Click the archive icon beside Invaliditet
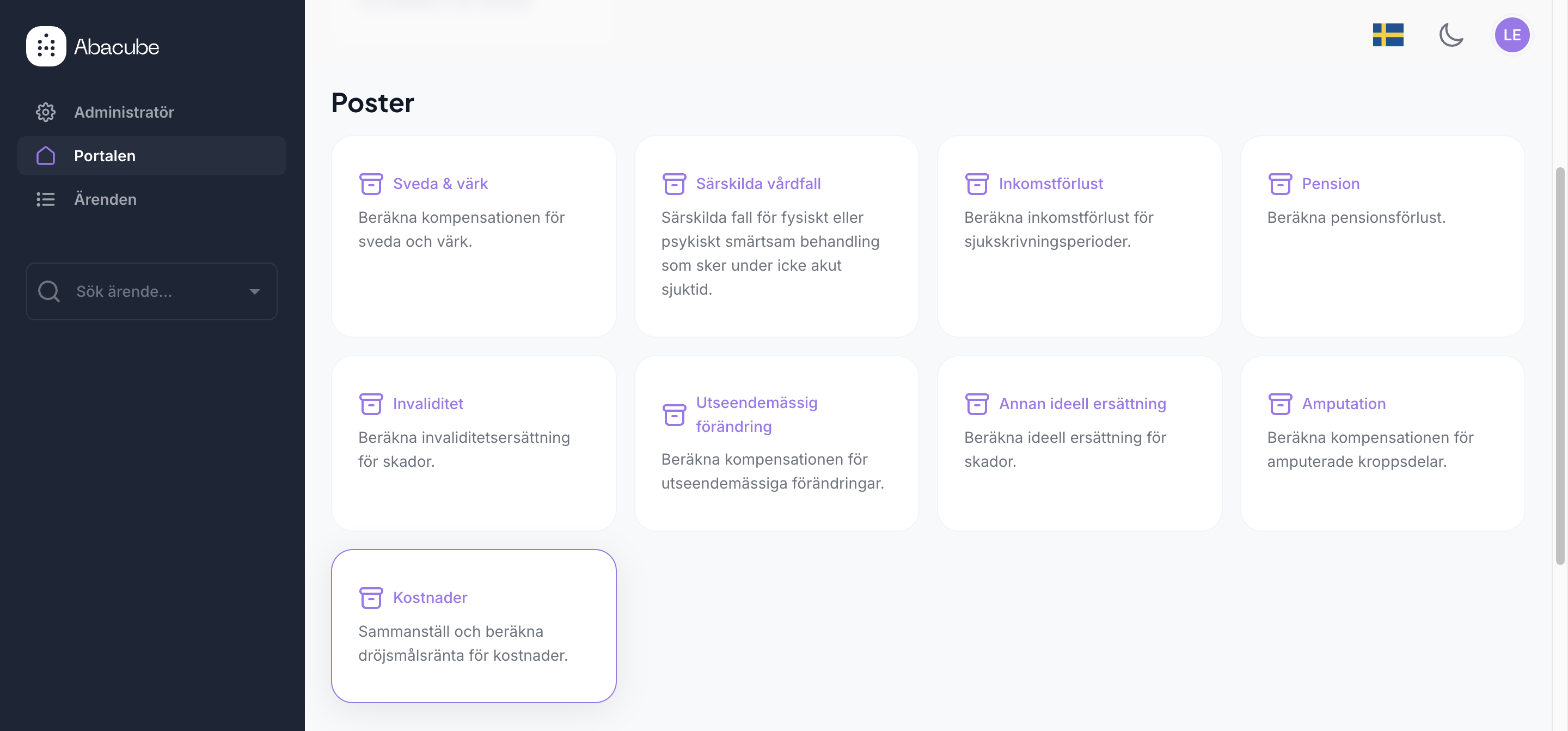1568x731 pixels. 371,404
